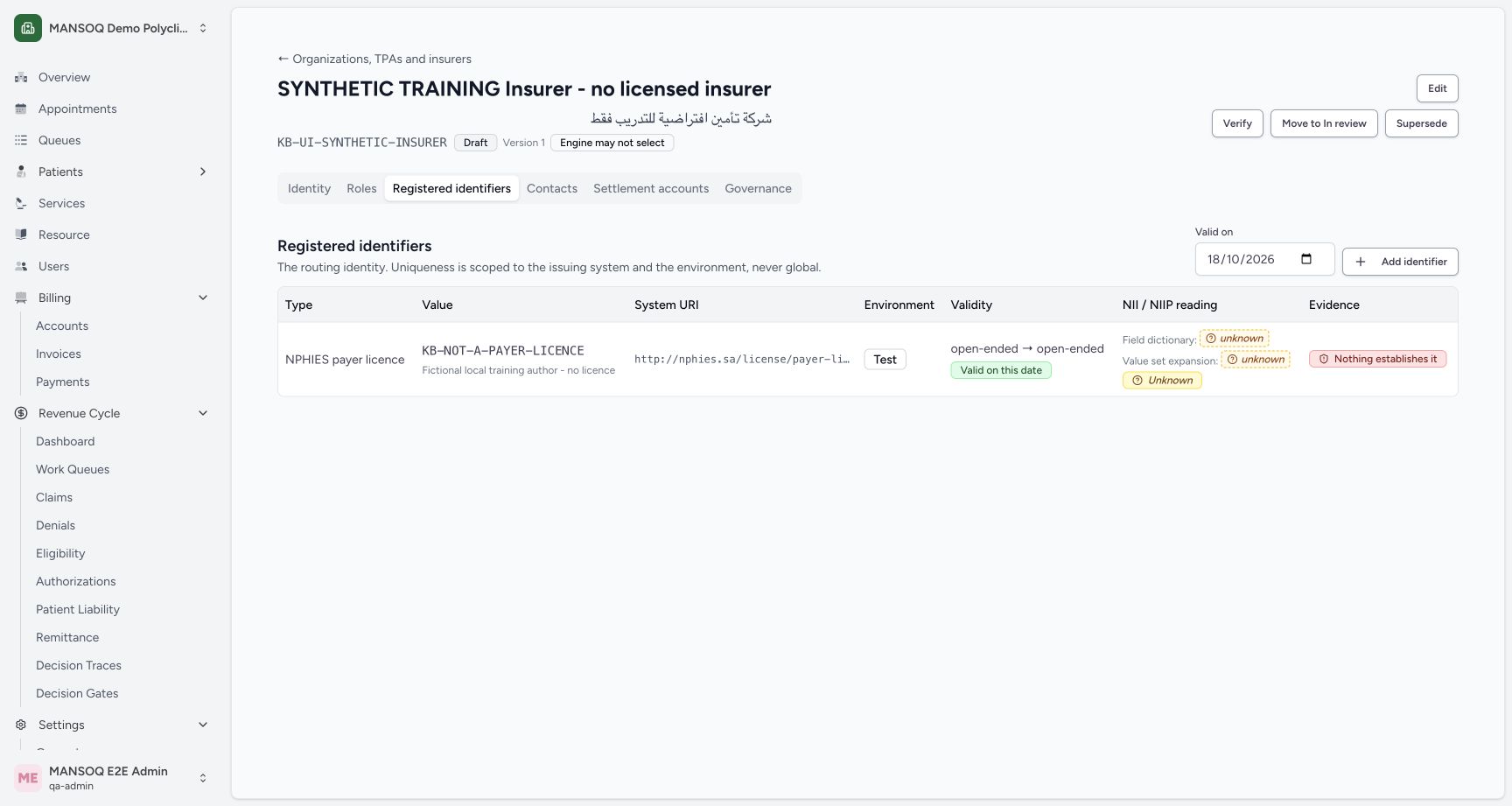This screenshot has width=1512, height=806.
Task: Open the calendar picker in Valid on field
Action: (1306, 259)
